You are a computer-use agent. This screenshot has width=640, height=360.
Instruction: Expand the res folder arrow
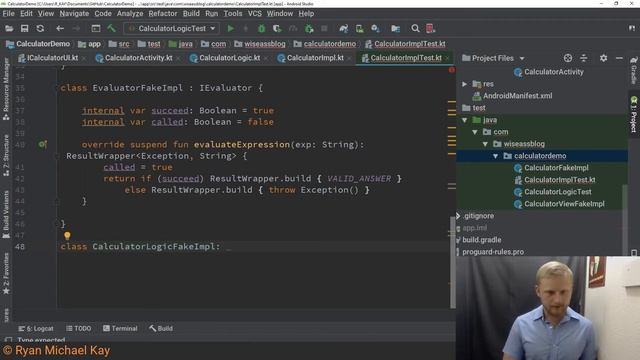tap(464, 84)
